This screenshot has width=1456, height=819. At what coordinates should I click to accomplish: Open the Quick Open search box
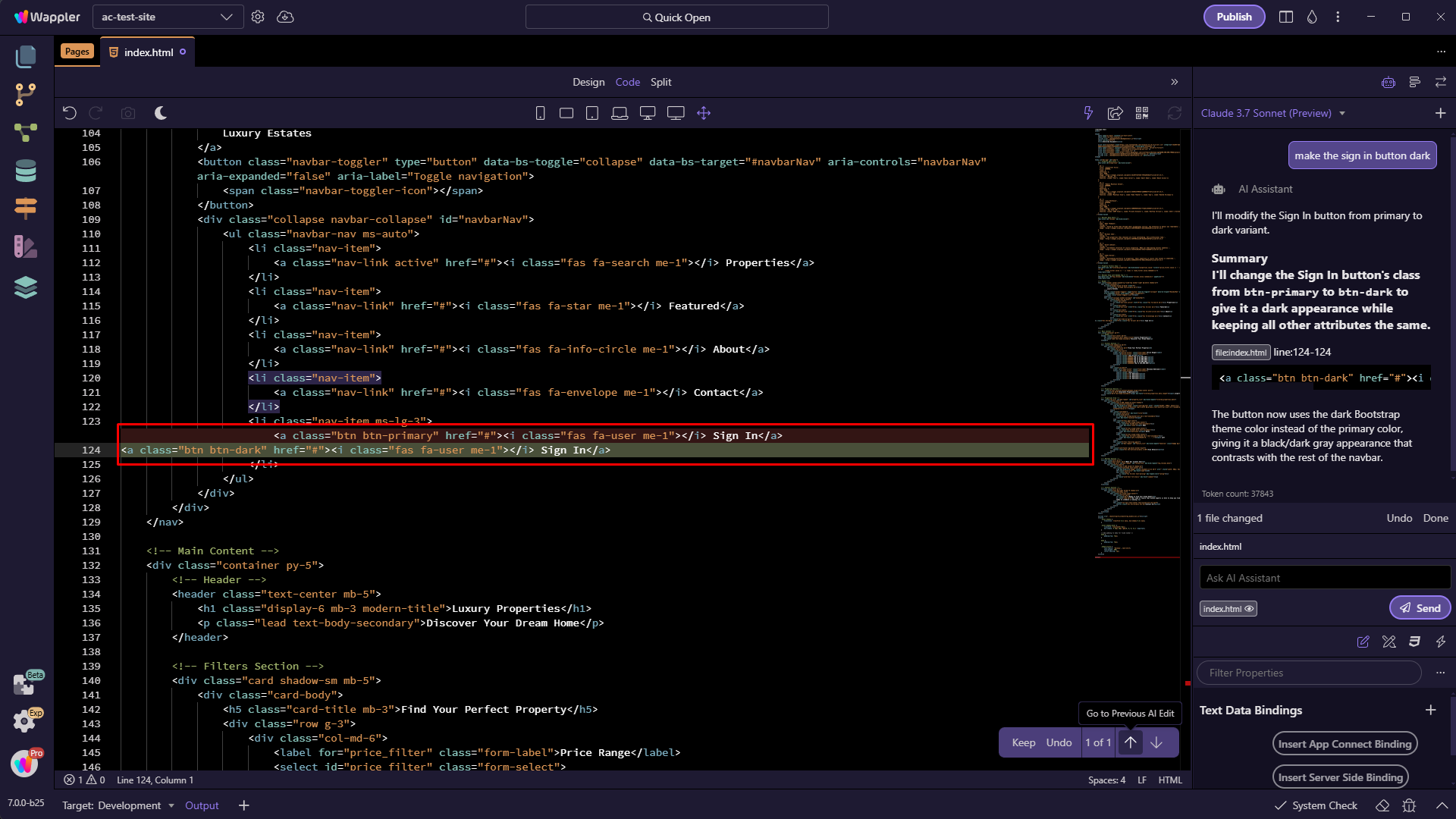click(x=676, y=17)
